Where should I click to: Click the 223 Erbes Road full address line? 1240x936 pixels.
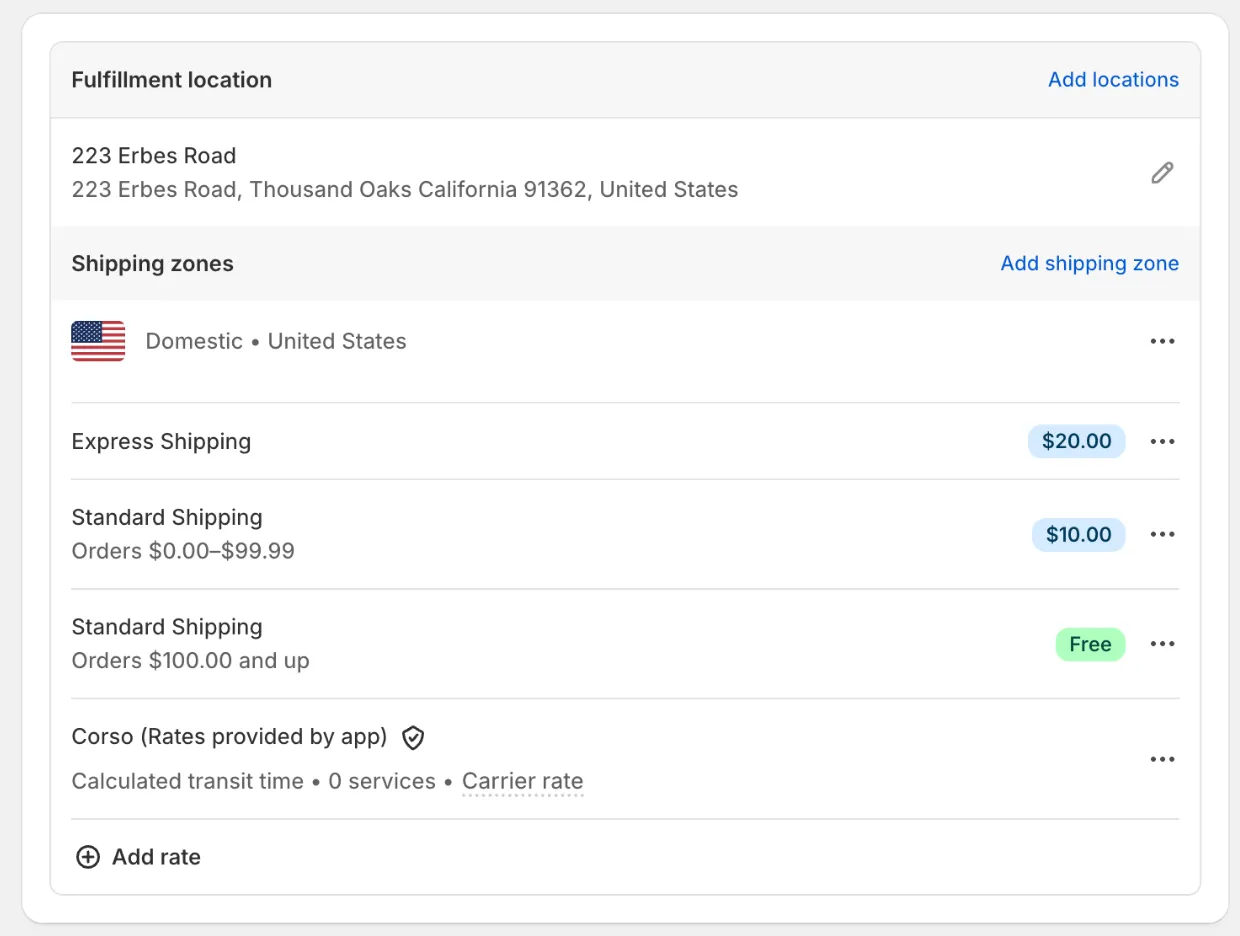click(404, 190)
